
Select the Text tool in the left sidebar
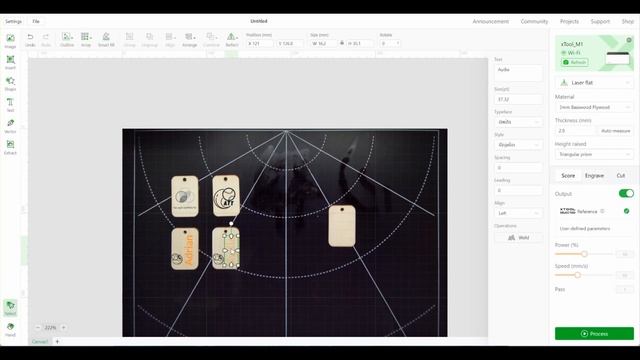[10, 104]
